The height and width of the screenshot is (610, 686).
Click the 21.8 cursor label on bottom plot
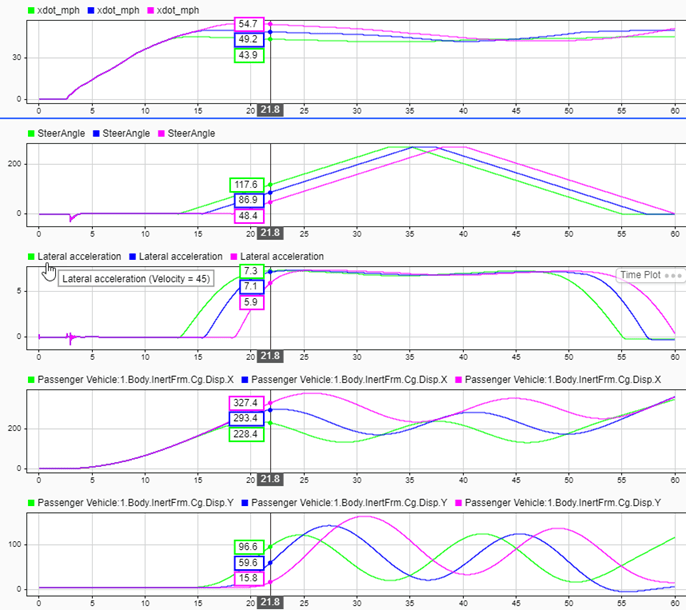tap(271, 603)
